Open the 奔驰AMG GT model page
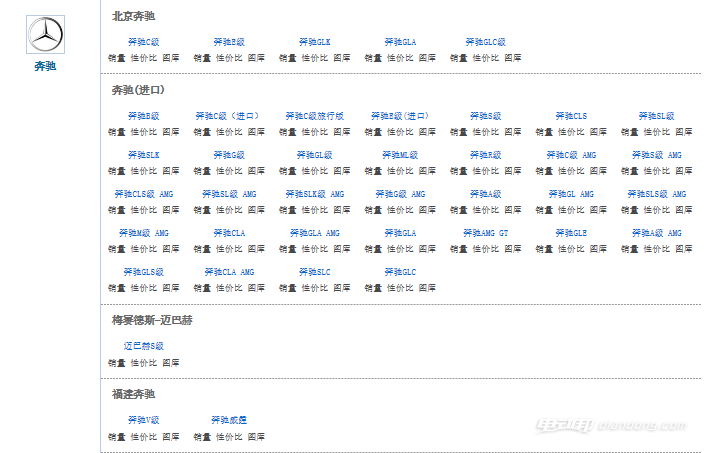Screen dimensions: 704x453 point(485,233)
